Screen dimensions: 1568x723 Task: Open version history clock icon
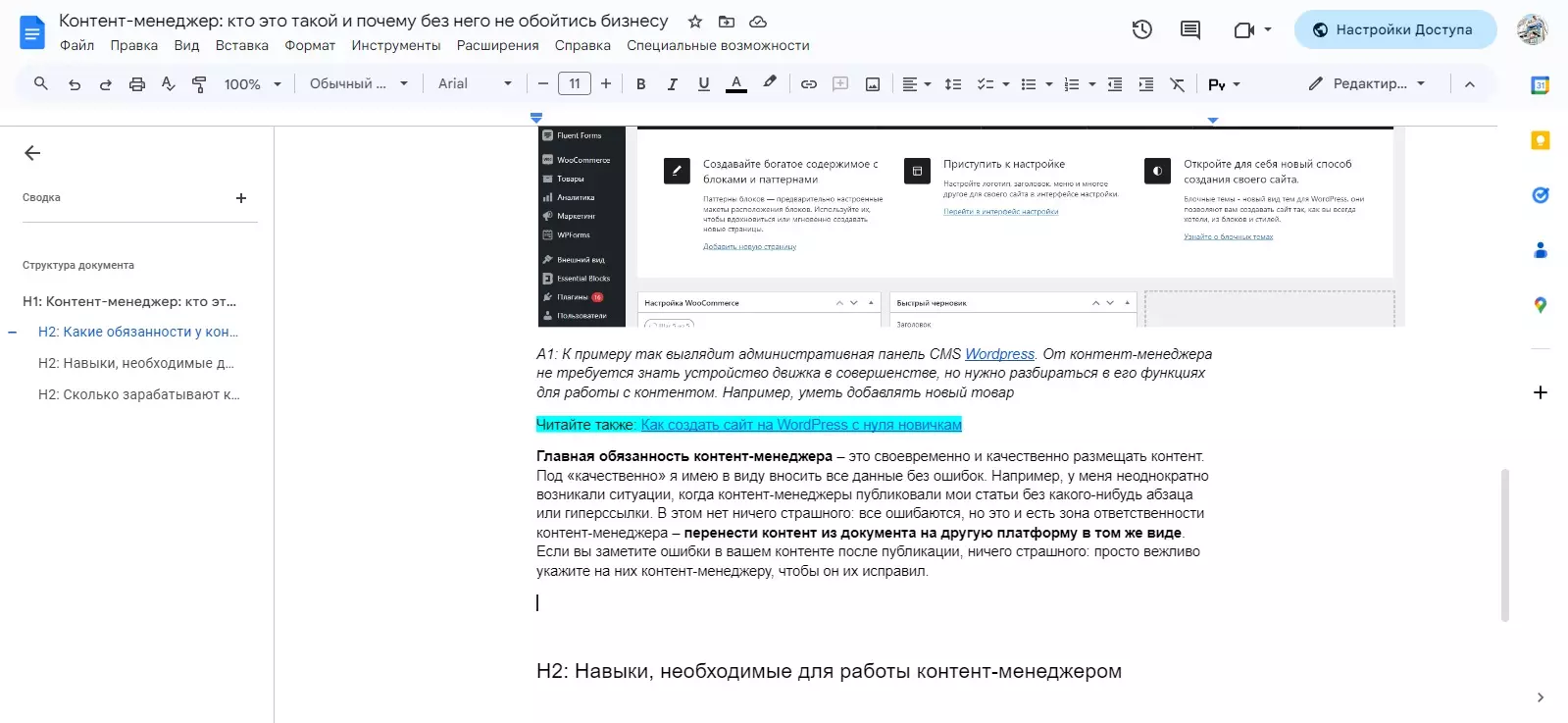coord(1142,29)
